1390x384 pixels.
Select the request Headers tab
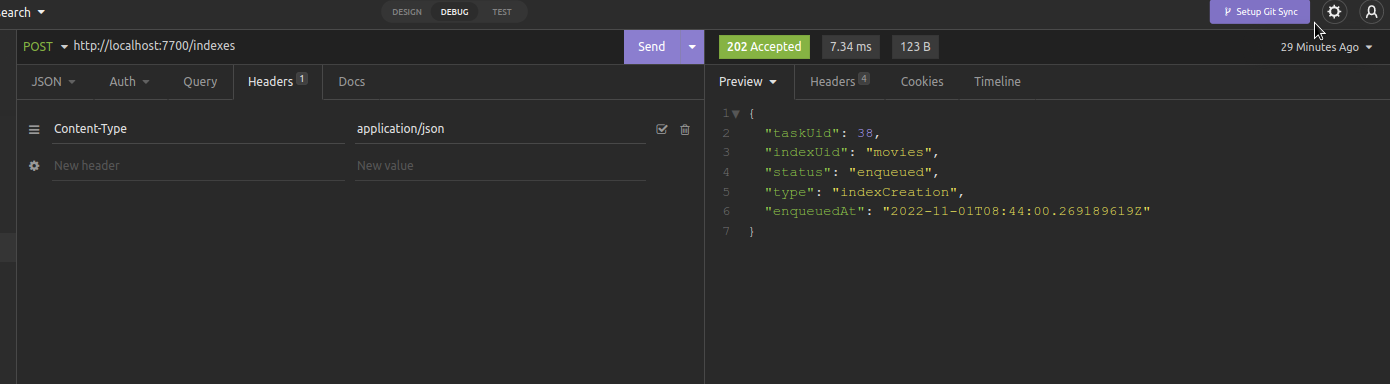pos(277,82)
